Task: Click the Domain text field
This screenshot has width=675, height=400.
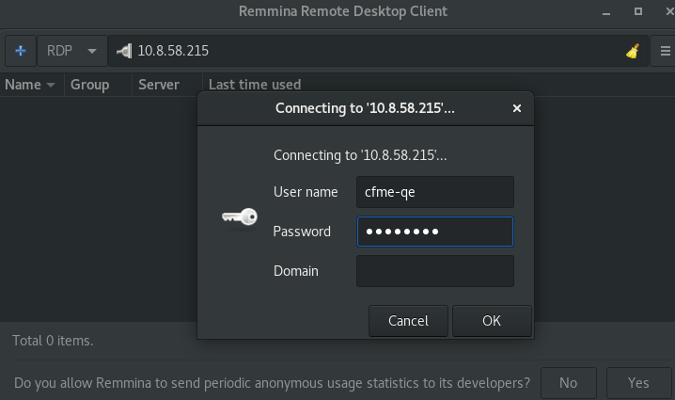Action: point(435,271)
